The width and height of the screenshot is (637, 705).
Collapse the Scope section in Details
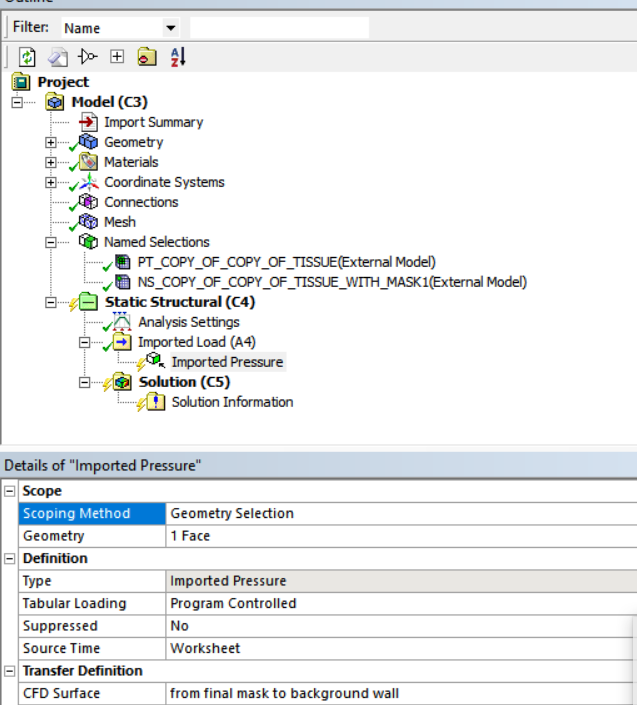(10, 491)
